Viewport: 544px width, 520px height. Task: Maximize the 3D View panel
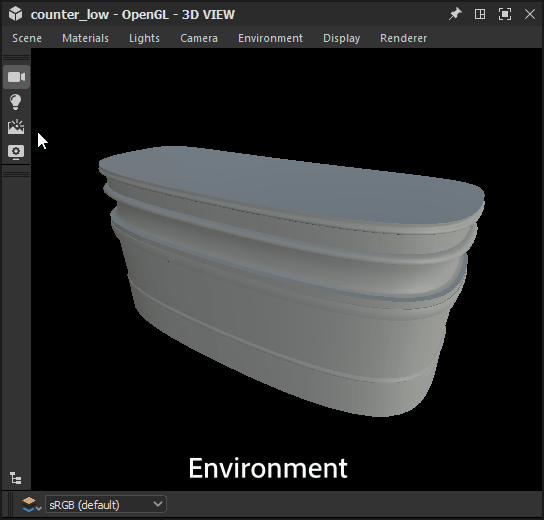click(x=505, y=14)
